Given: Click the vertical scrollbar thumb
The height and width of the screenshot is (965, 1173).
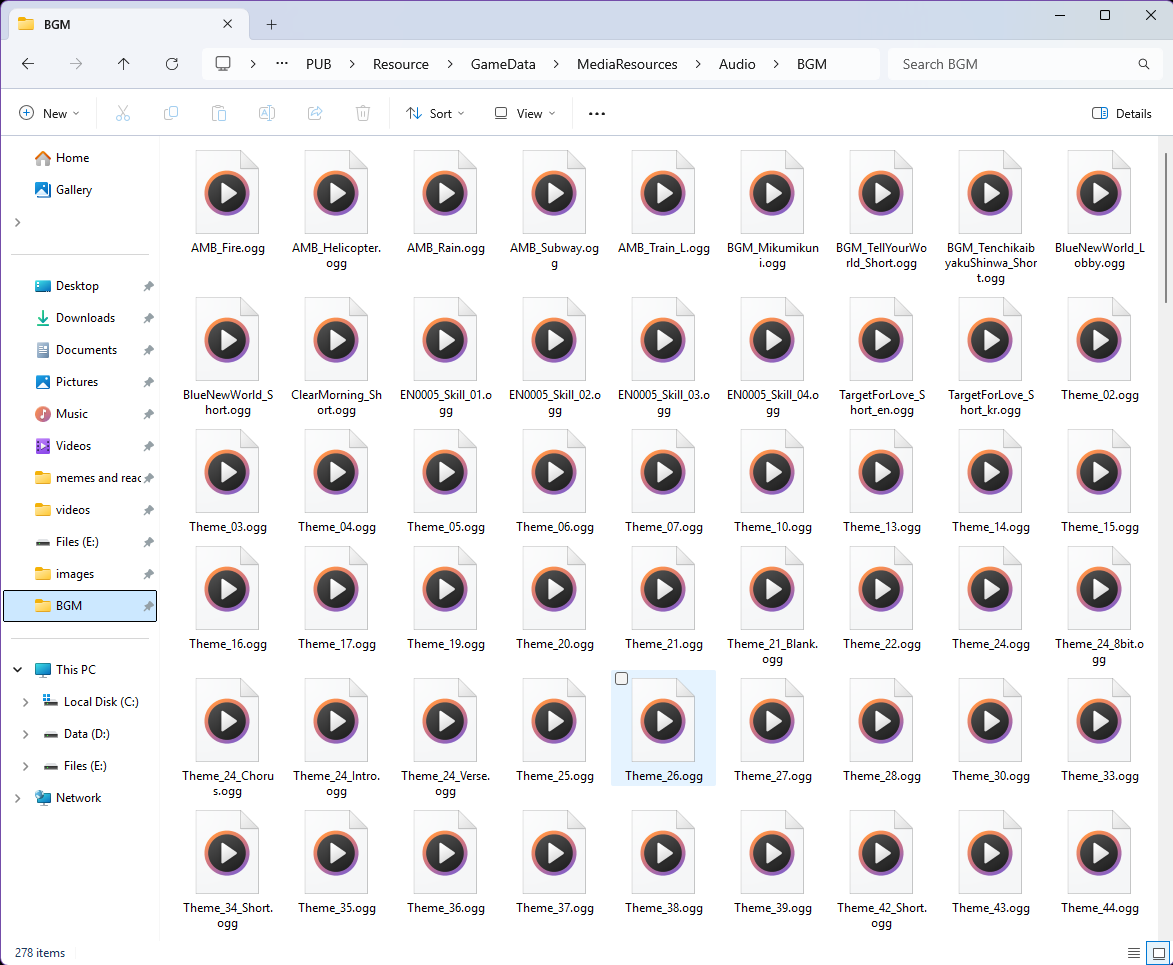Looking at the screenshot, I should pos(1166,228).
